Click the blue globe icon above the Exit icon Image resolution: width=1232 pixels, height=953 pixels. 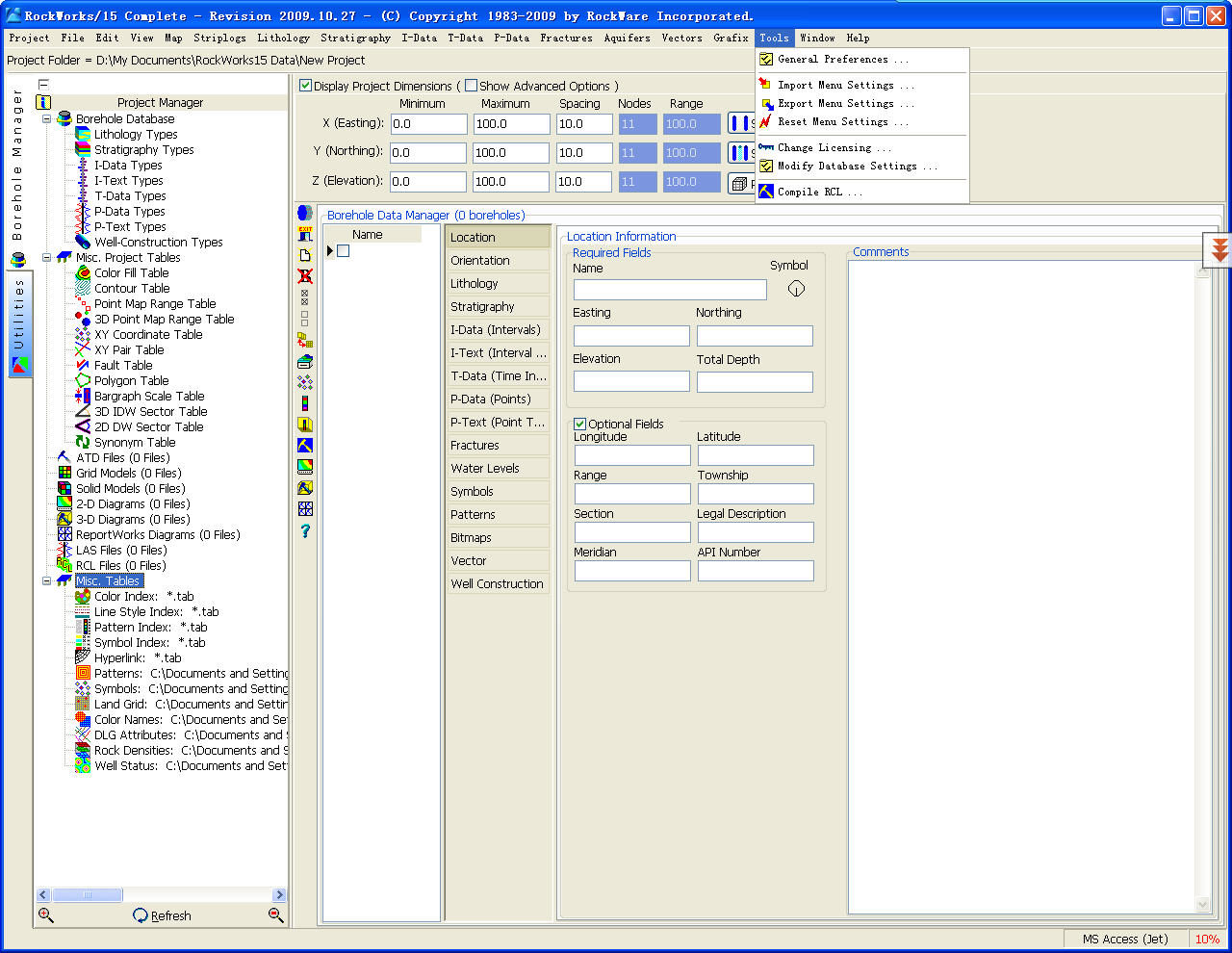click(305, 213)
